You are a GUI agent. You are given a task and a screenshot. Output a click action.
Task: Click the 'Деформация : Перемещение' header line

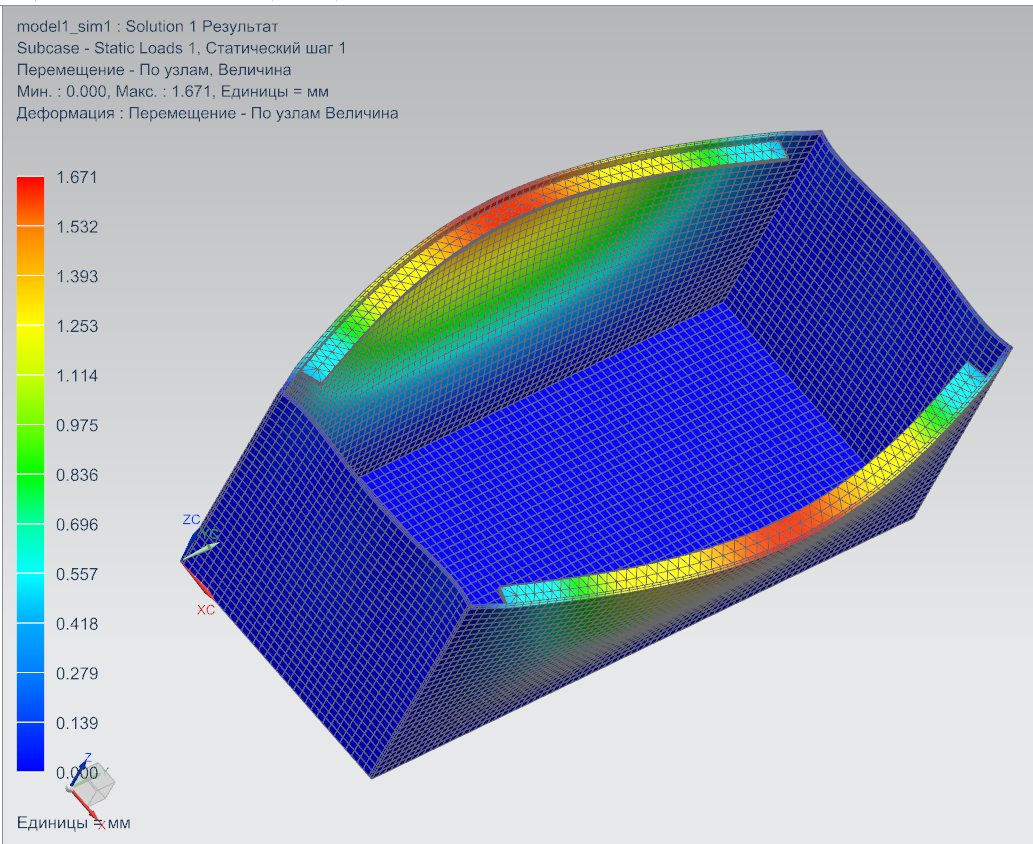207,114
